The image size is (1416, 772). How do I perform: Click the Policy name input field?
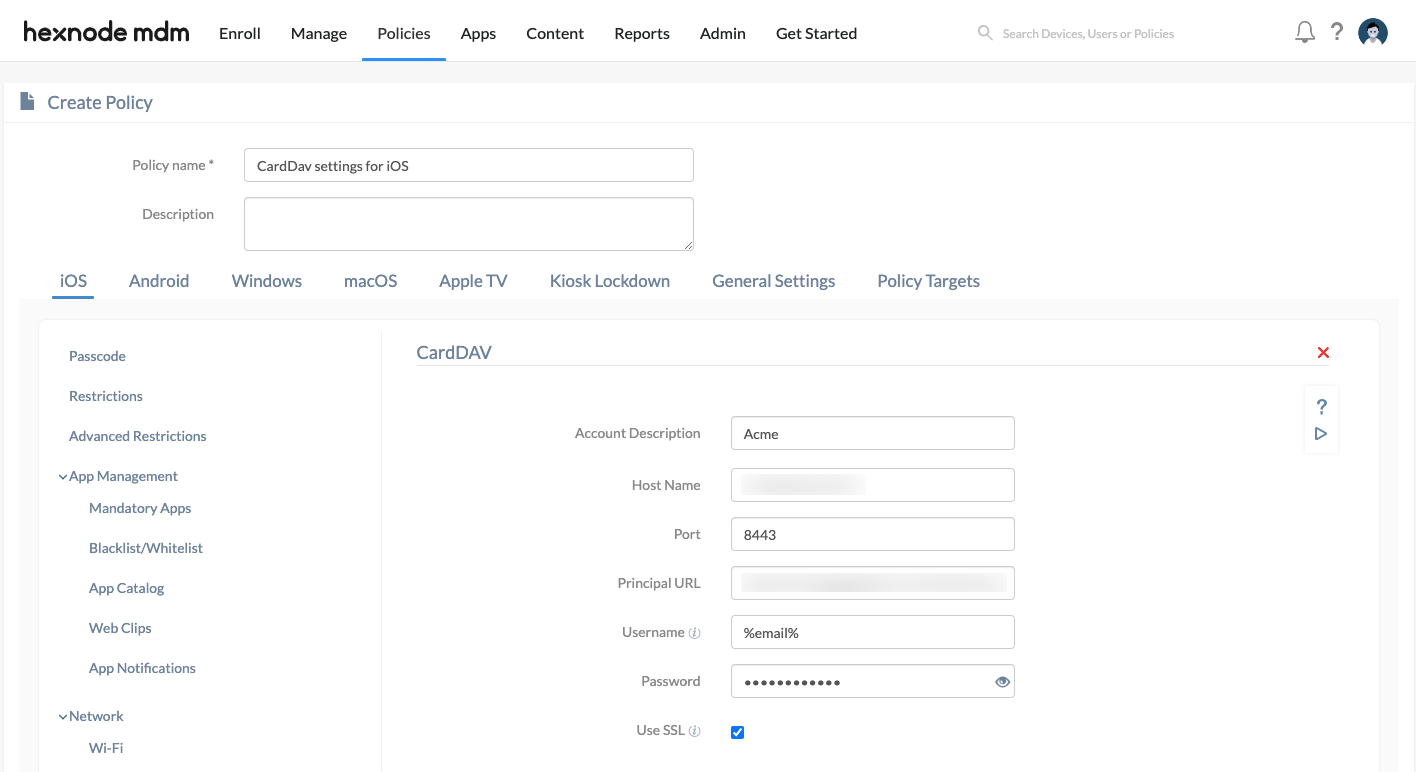pyautogui.click(x=469, y=165)
